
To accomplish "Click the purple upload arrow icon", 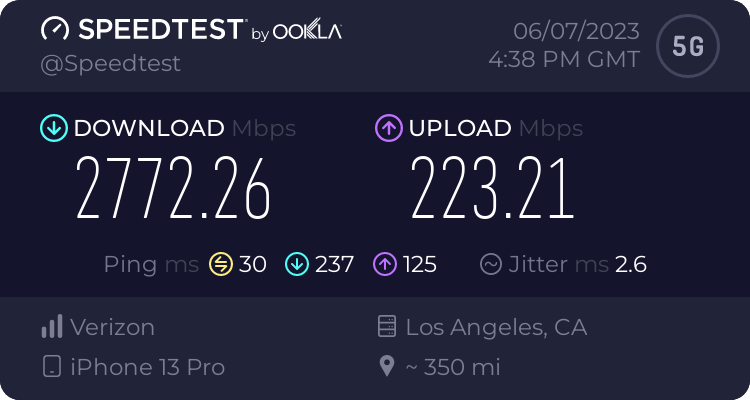I will click(x=389, y=128).
